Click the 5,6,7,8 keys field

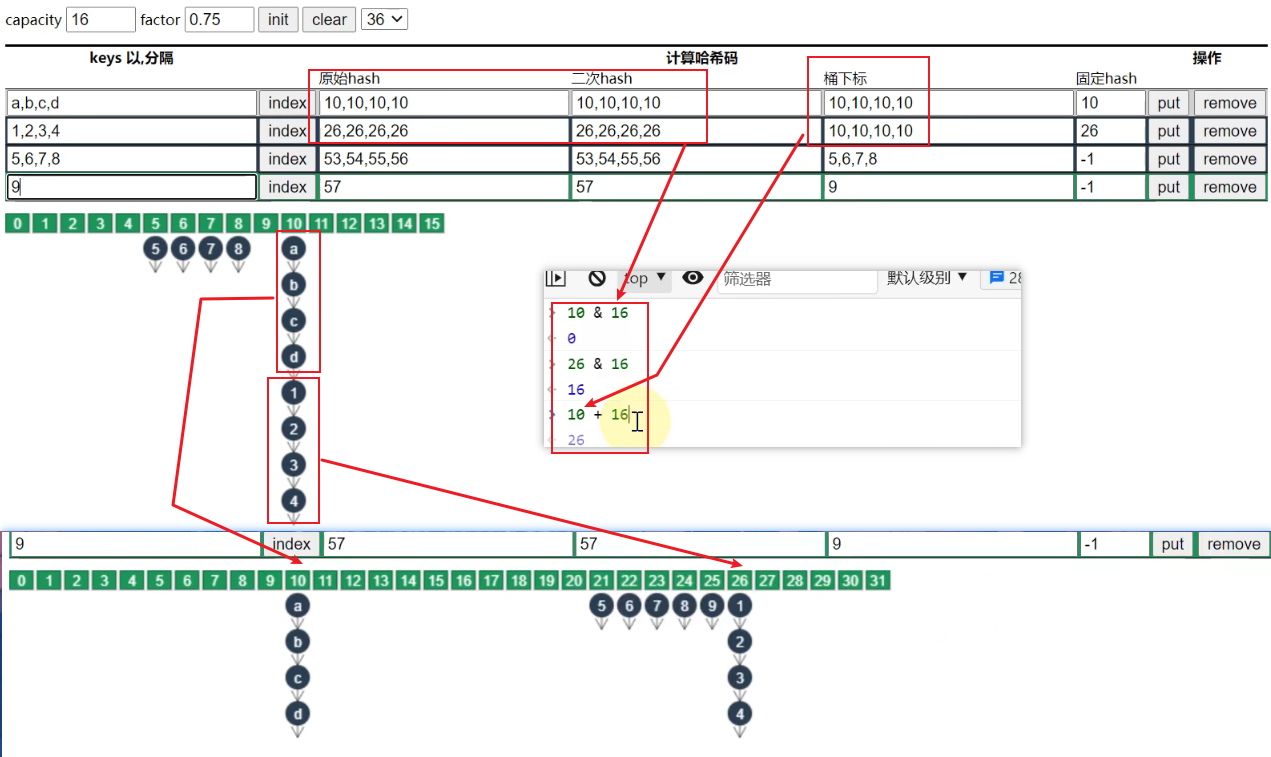click(132, 159)
